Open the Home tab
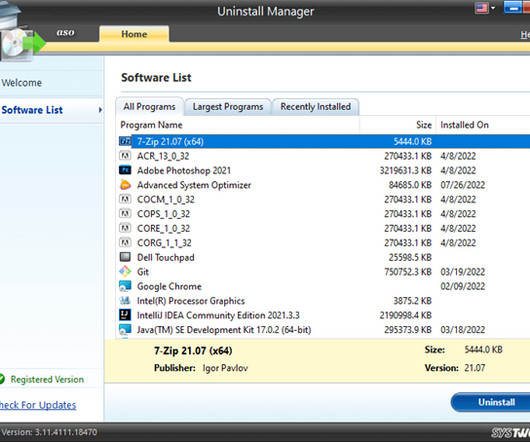 134,34
